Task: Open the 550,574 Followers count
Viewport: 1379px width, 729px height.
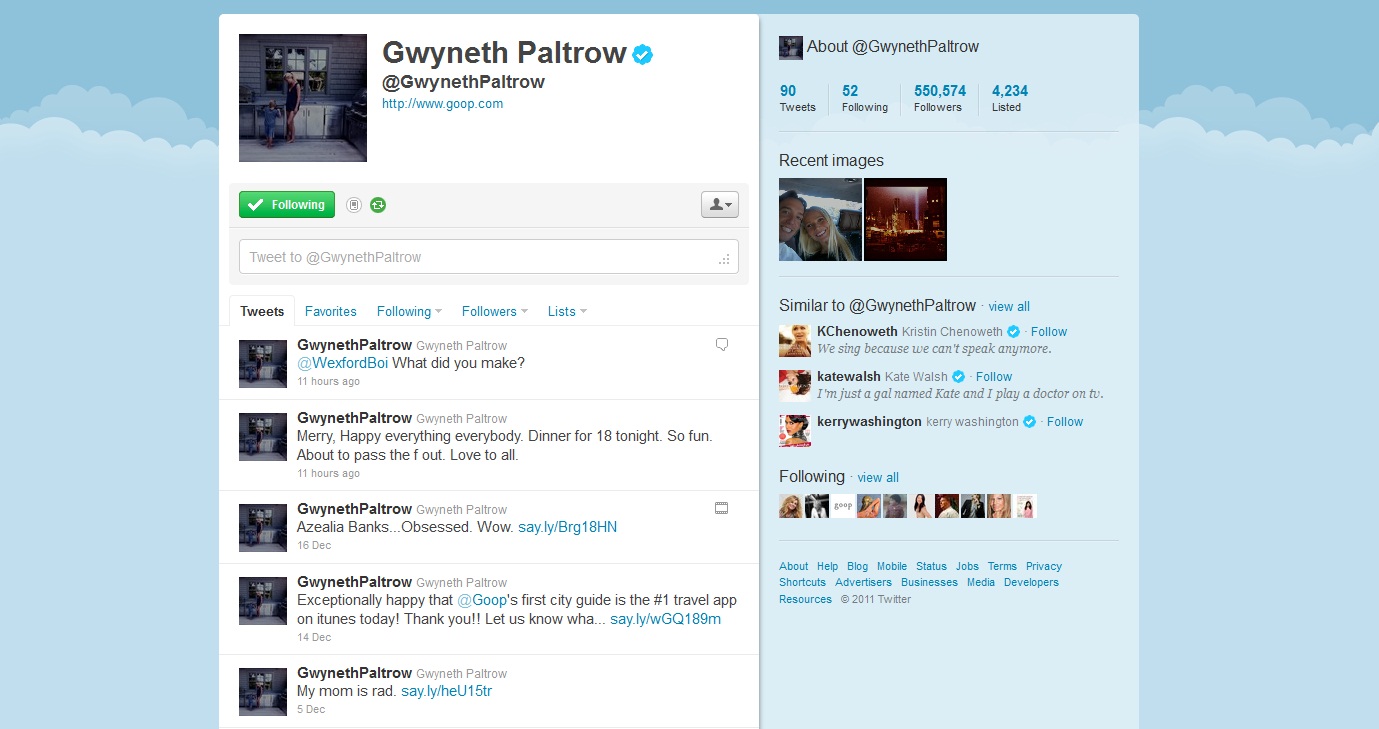Action: pos(940,98)
